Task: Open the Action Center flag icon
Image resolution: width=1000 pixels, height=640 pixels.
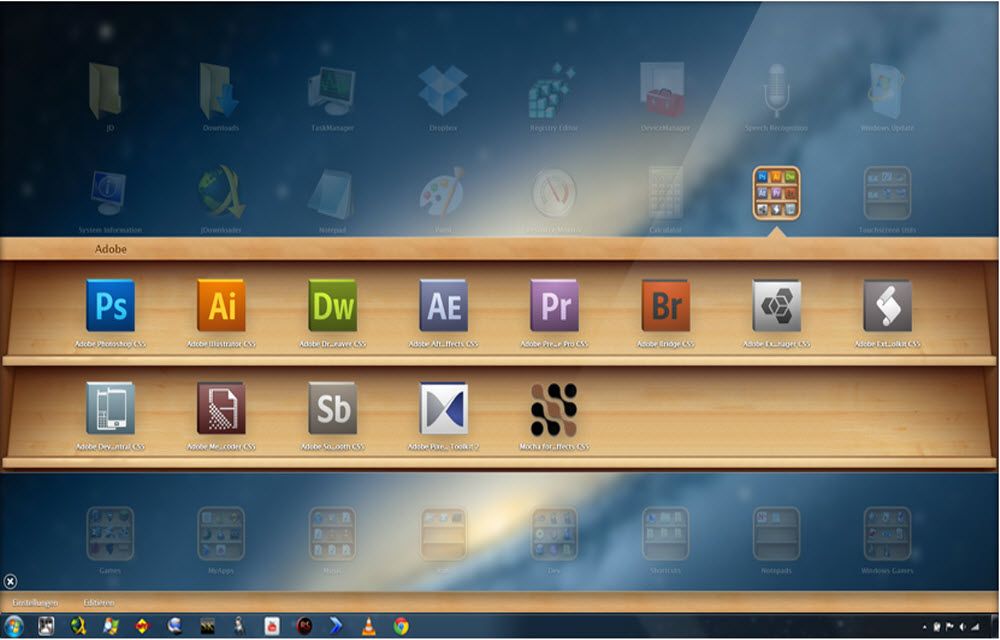Action: (x=950, y=627)
